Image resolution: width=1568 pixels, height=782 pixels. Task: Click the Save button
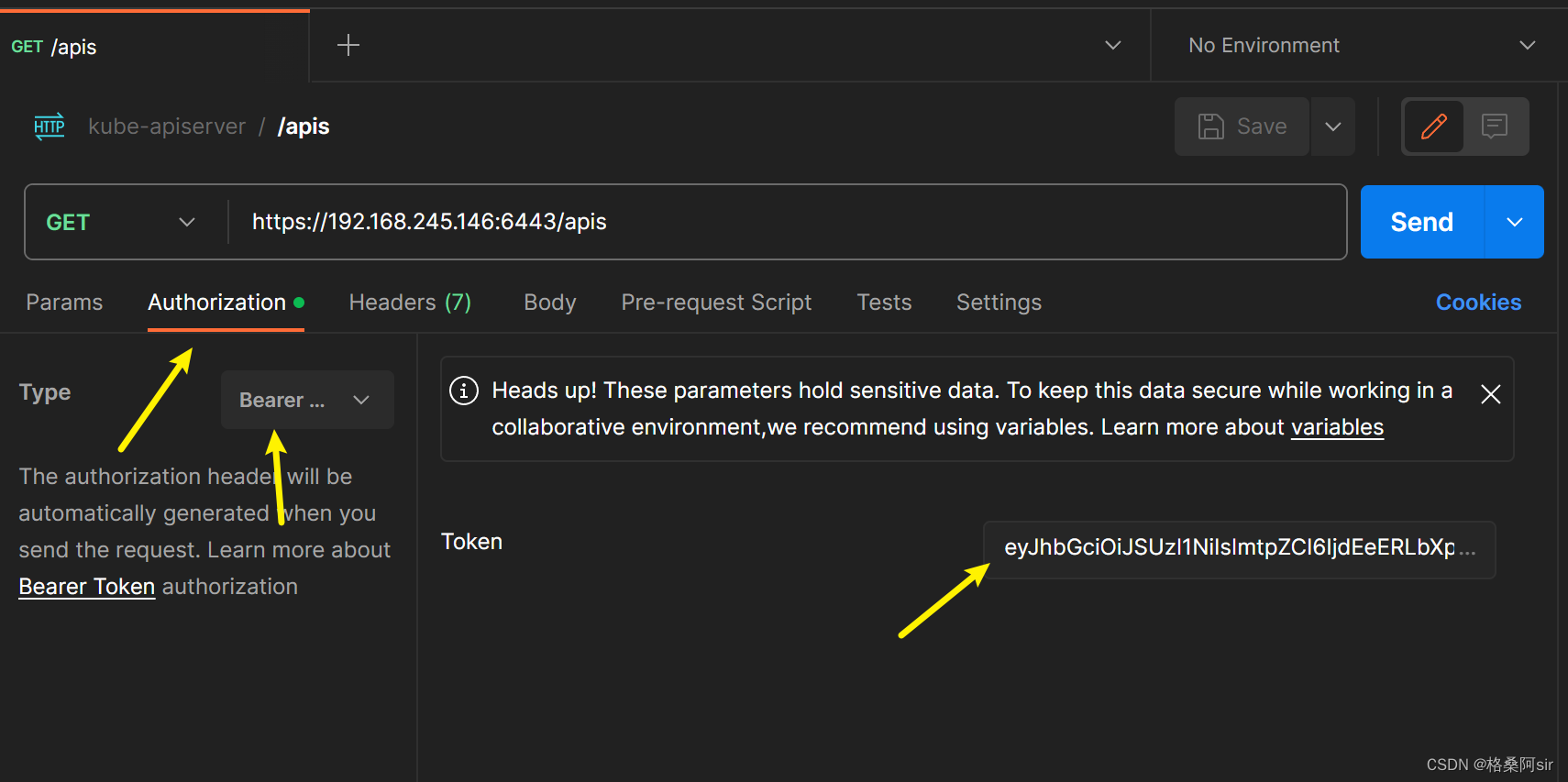1242,127
